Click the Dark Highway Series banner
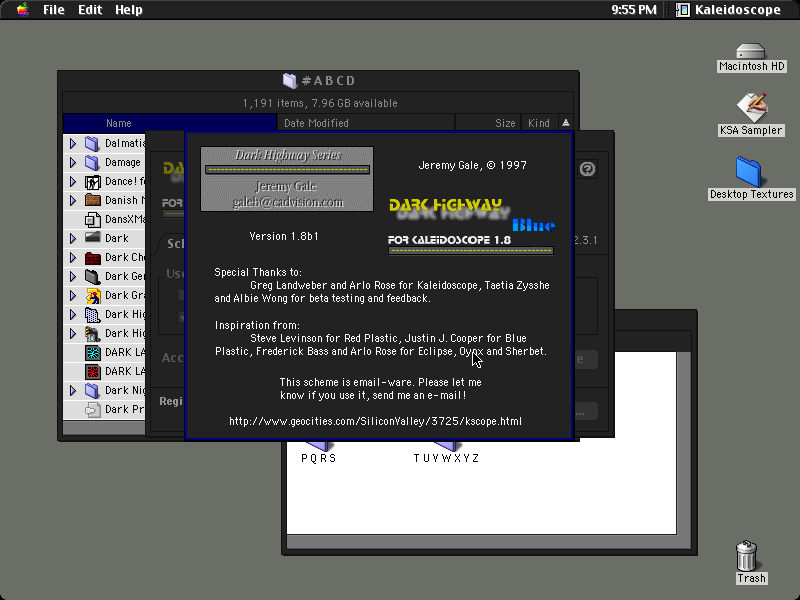This screenshot has height=600, width=800. [x=287, y=179]
